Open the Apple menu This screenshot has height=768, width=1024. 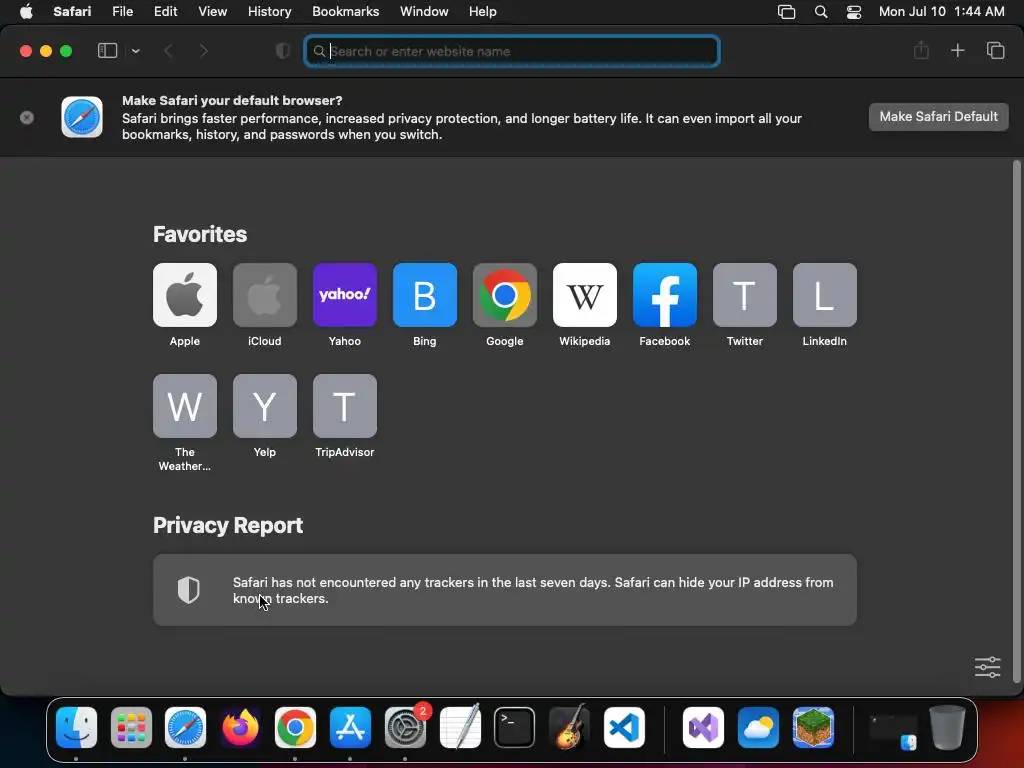point(26,12)
